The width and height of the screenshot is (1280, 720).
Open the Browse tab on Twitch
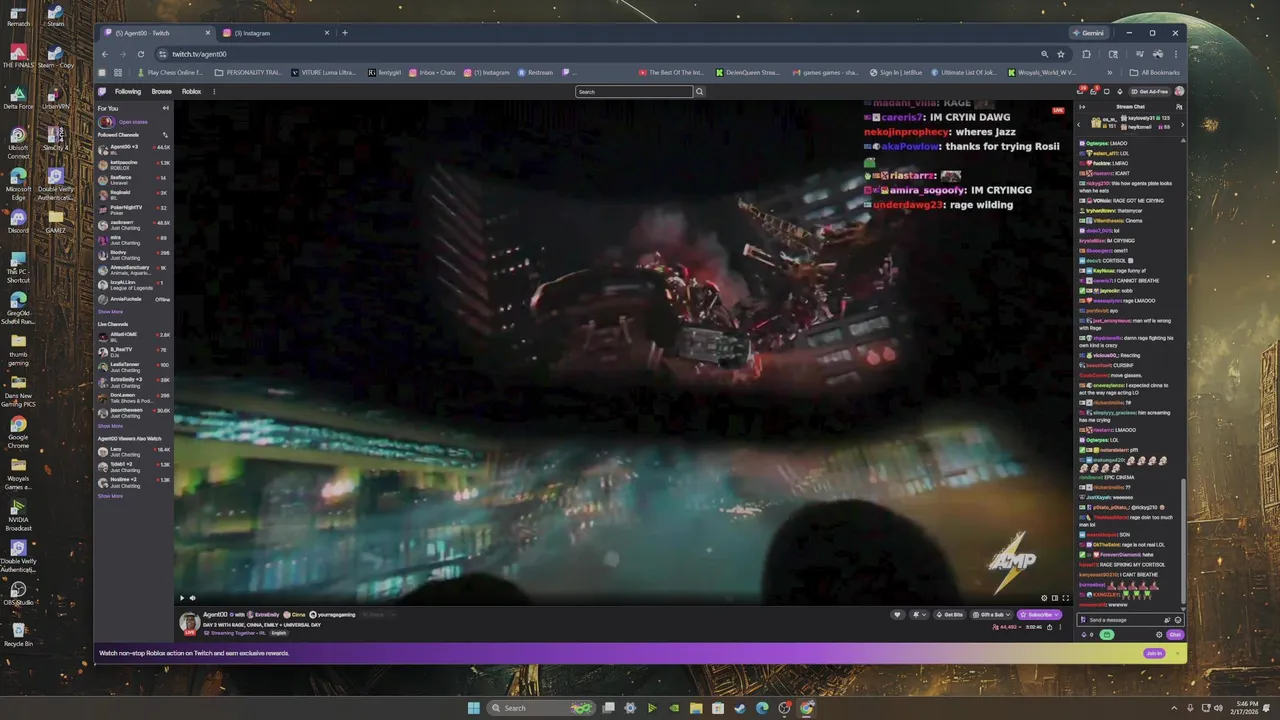(161, 91)
